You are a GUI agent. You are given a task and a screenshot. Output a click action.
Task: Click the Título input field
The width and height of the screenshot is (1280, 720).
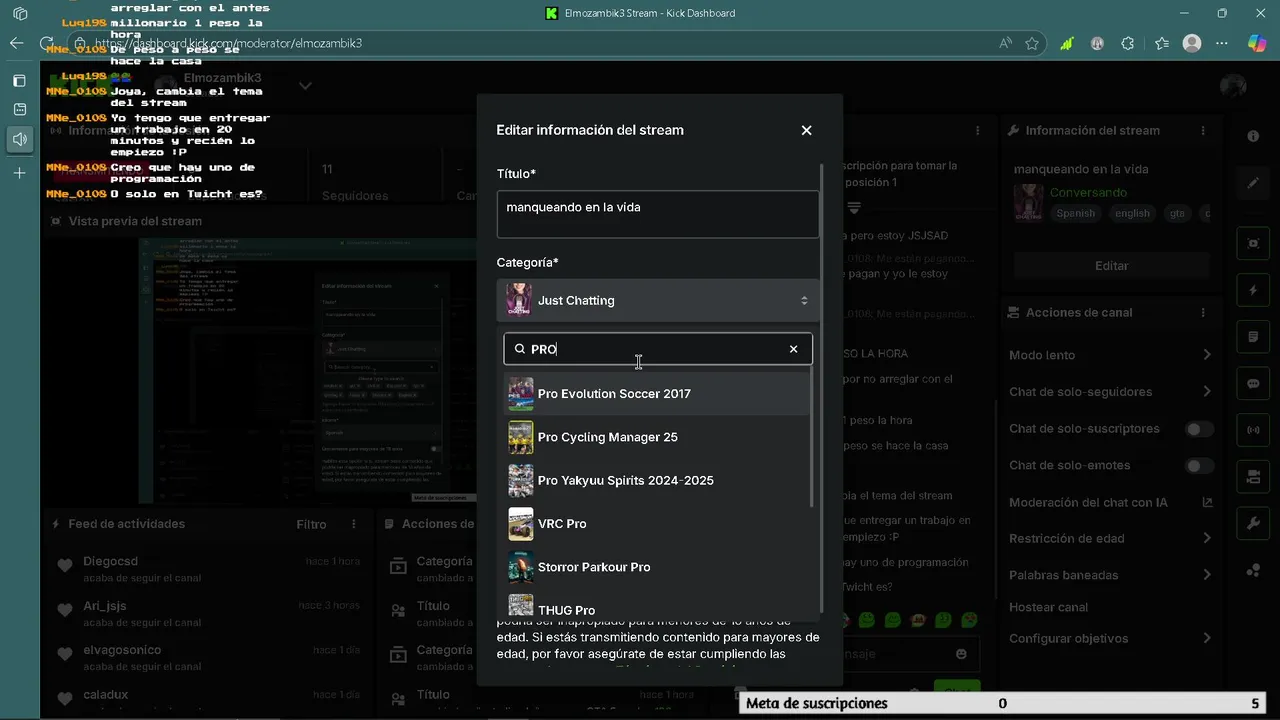[658, 214]
